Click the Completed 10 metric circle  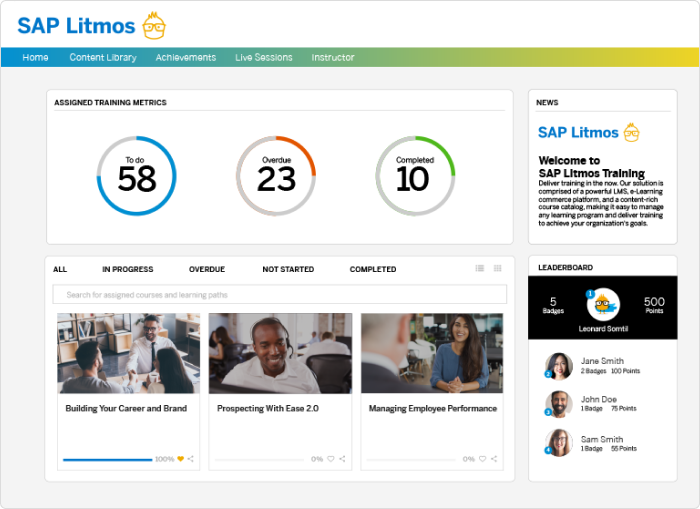(415, 176)
